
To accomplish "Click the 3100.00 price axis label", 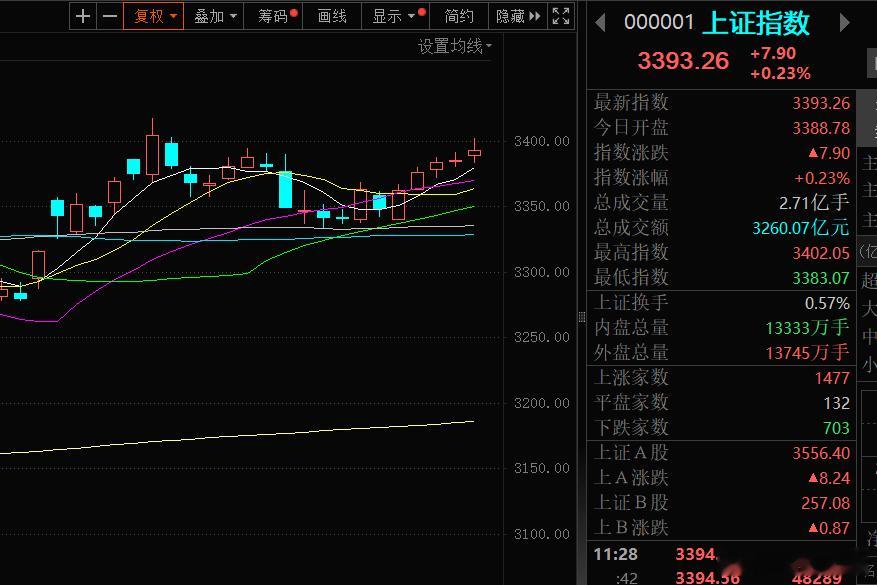I will pos(541,534).
